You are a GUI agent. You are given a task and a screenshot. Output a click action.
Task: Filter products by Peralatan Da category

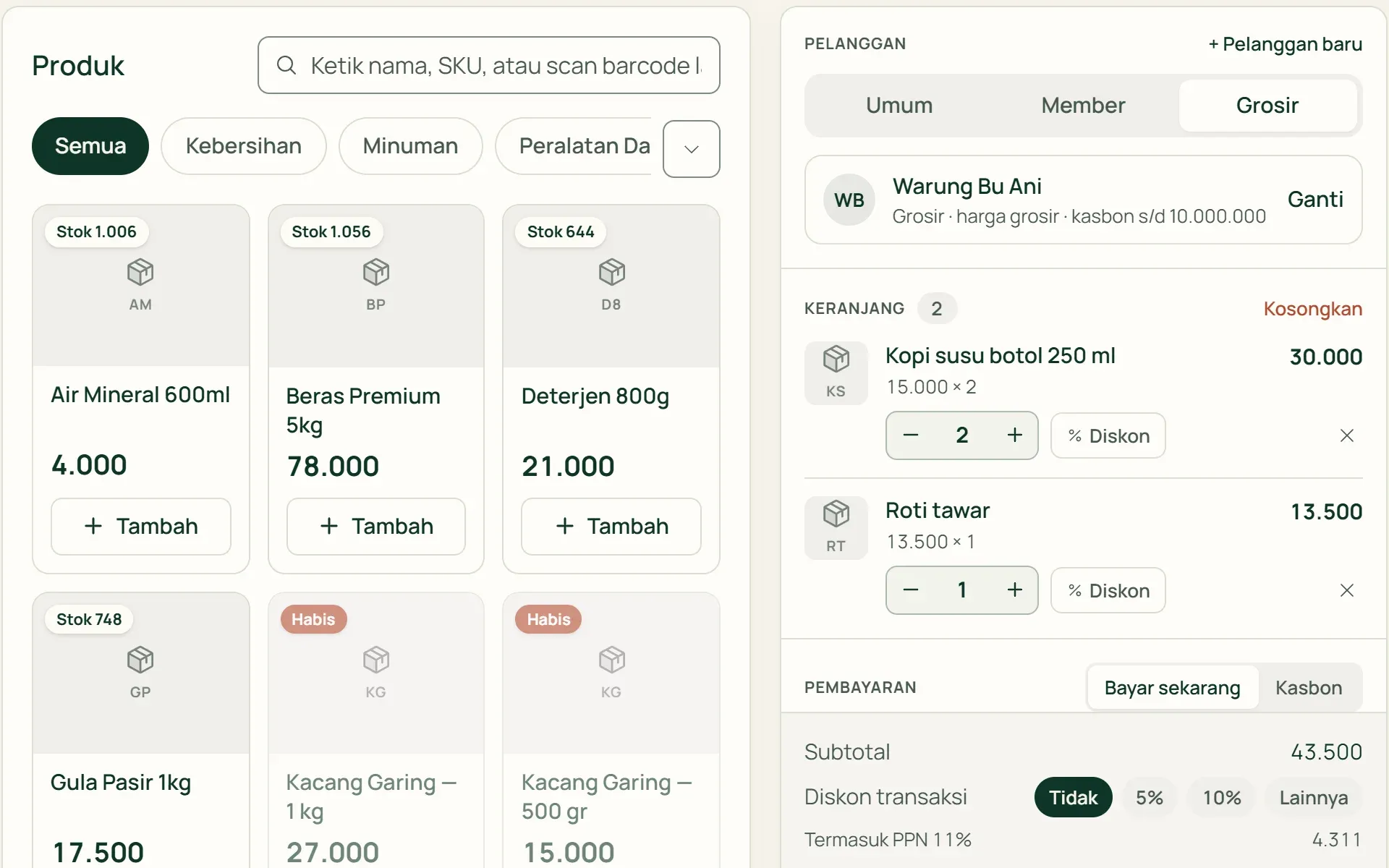click(x=574, y=146)
